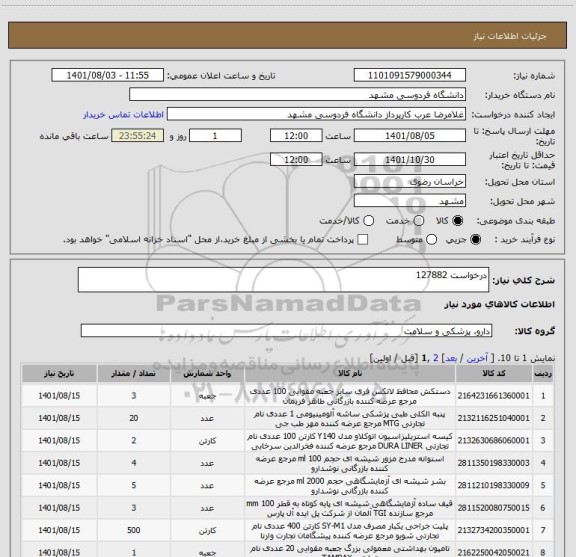Screen dimensions: 576x557
Task: Click the تعداد / مقدار column header
Action: coord(133,373)
